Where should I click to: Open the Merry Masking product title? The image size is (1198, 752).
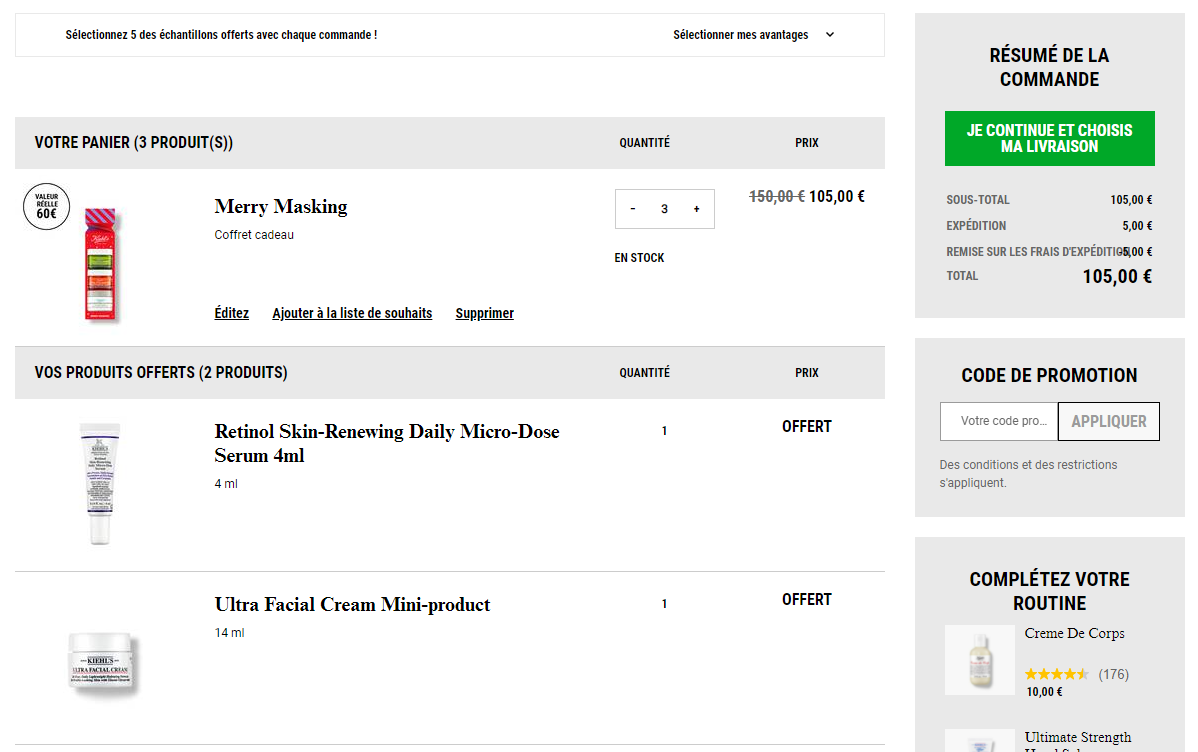pos(280,206)
